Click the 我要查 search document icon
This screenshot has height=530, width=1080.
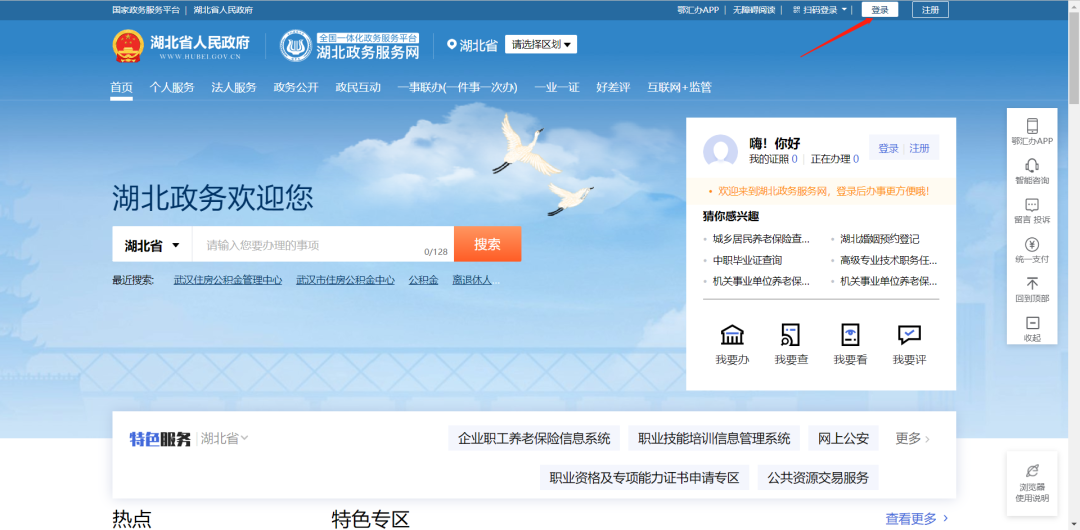(x=791, y=335)
